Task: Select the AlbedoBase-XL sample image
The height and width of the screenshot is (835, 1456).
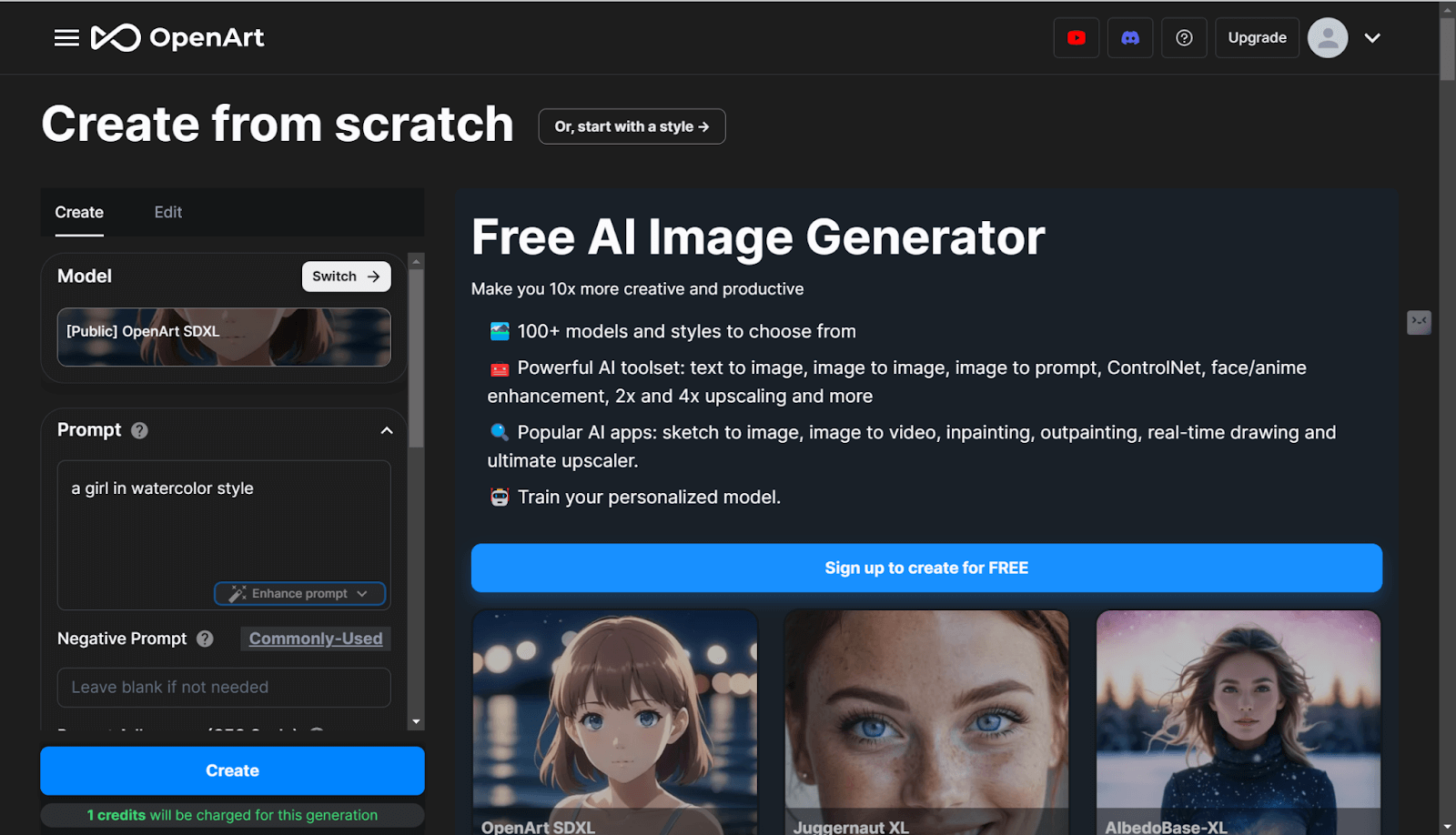Action: (1239, 722)
